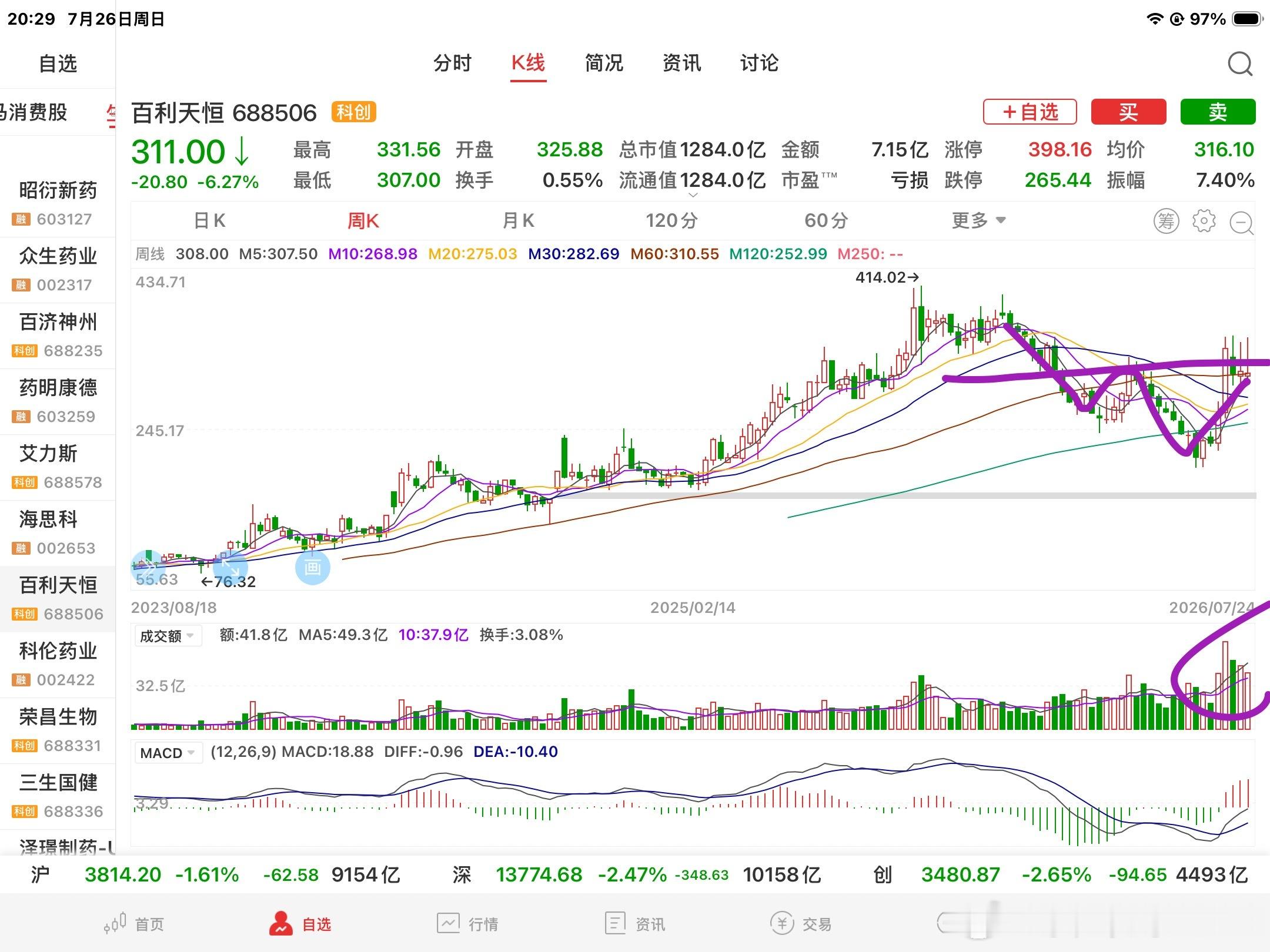Tap the blue 画 drawing tool circle
Screen dimensions: 1270x952
click(312, 567)
